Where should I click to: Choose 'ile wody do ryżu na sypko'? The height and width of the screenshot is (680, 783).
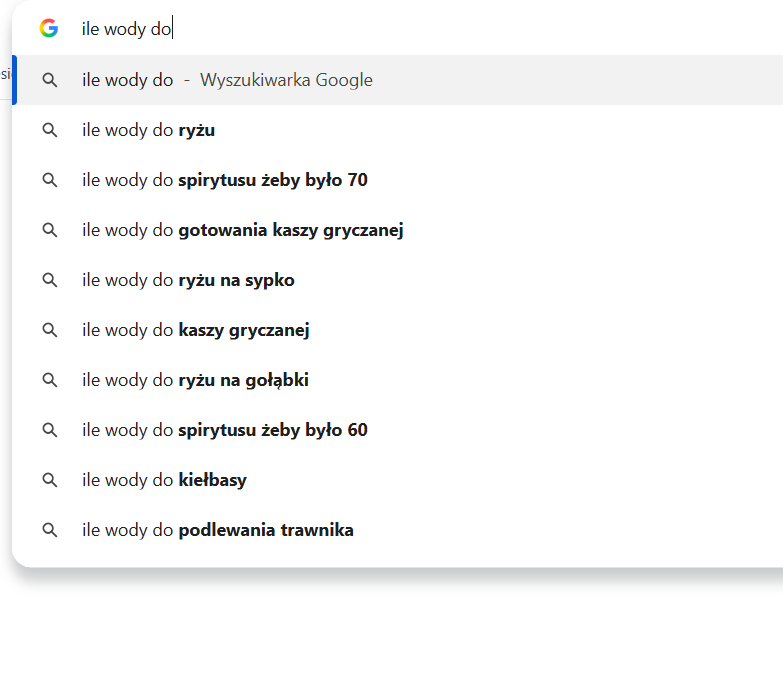(x=397, y=280)
